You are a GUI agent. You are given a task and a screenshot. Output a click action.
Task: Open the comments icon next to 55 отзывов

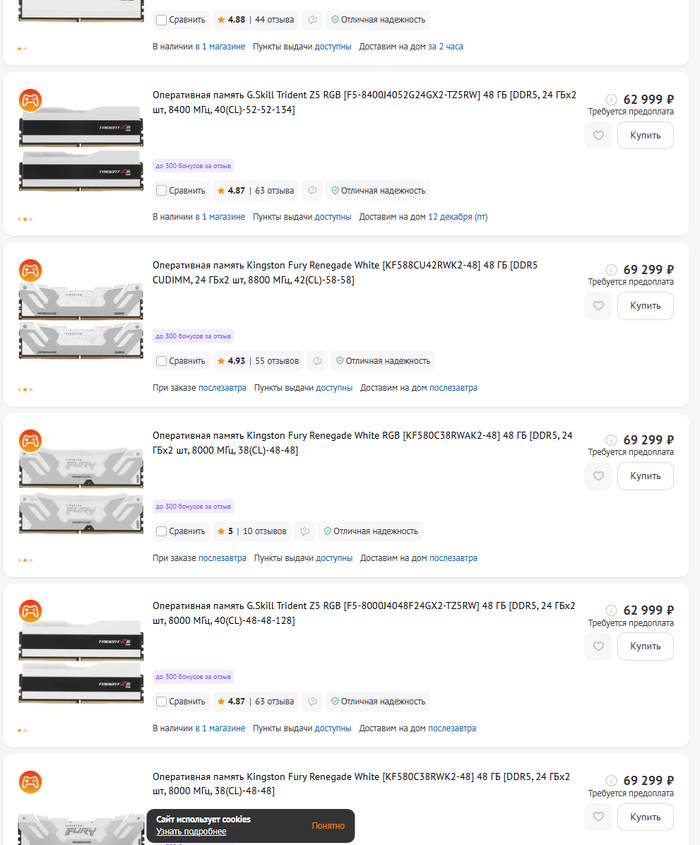(x=317, y=361)
